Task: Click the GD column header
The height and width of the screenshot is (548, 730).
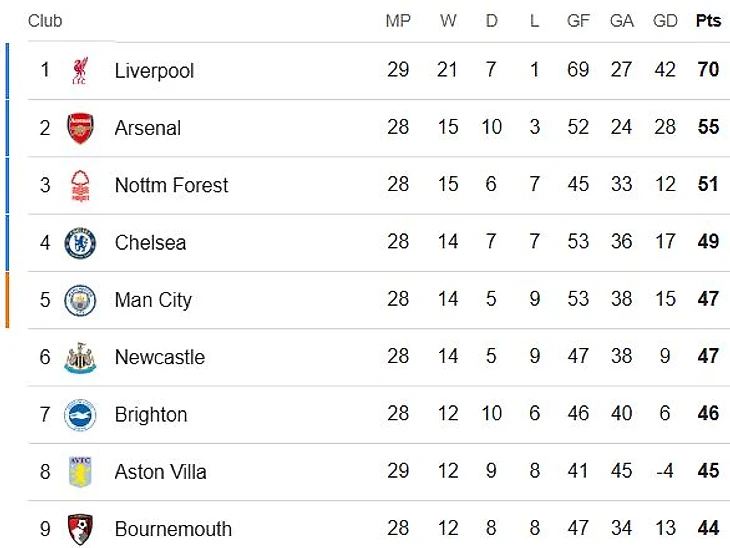Action: [x=665, y=21]
